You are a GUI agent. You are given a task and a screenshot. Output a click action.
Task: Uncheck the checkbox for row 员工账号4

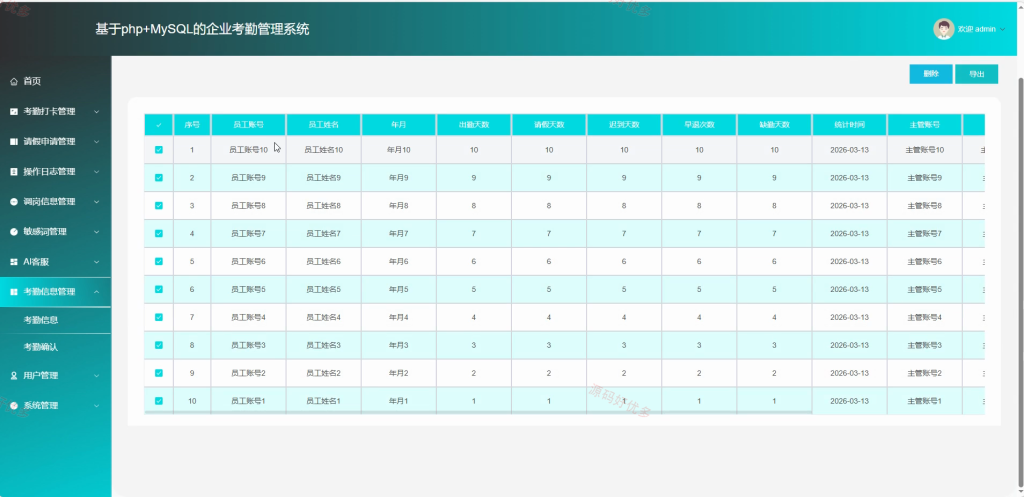click(x=159, y=317)
